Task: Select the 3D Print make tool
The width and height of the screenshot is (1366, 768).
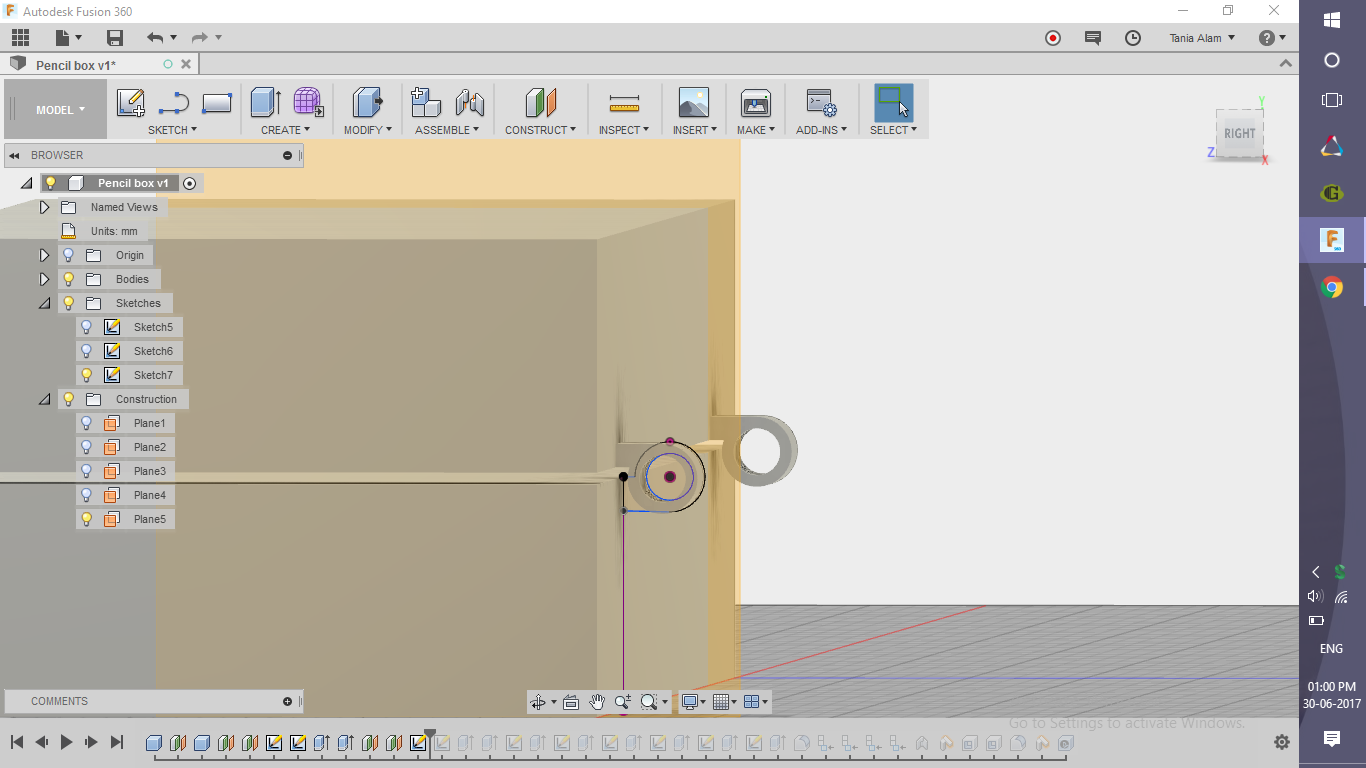Action: (755, 102)
